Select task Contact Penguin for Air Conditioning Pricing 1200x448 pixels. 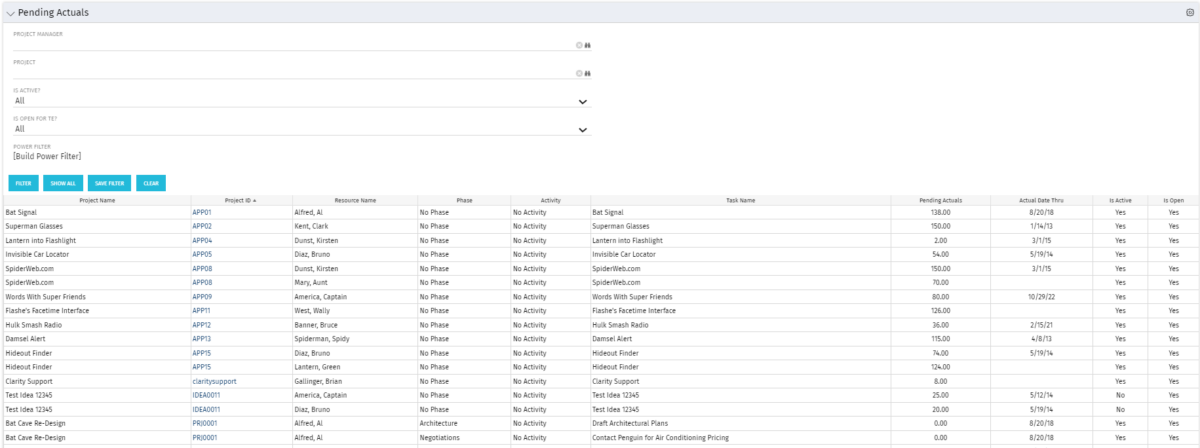click(661, 437)
